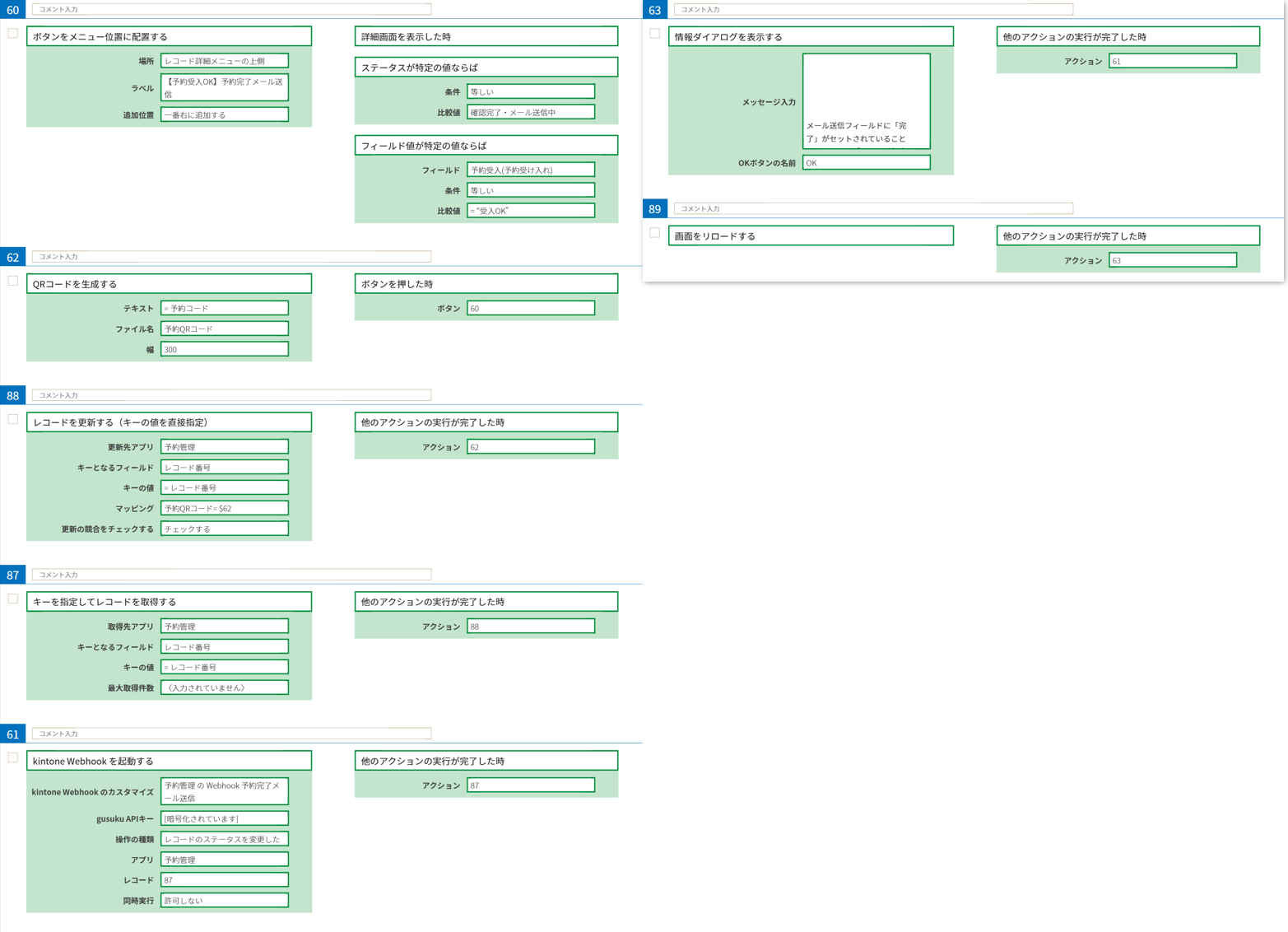Screen dimensions: 1288x932
Task: Click the blue number badge 60
Action: point(13,10)
